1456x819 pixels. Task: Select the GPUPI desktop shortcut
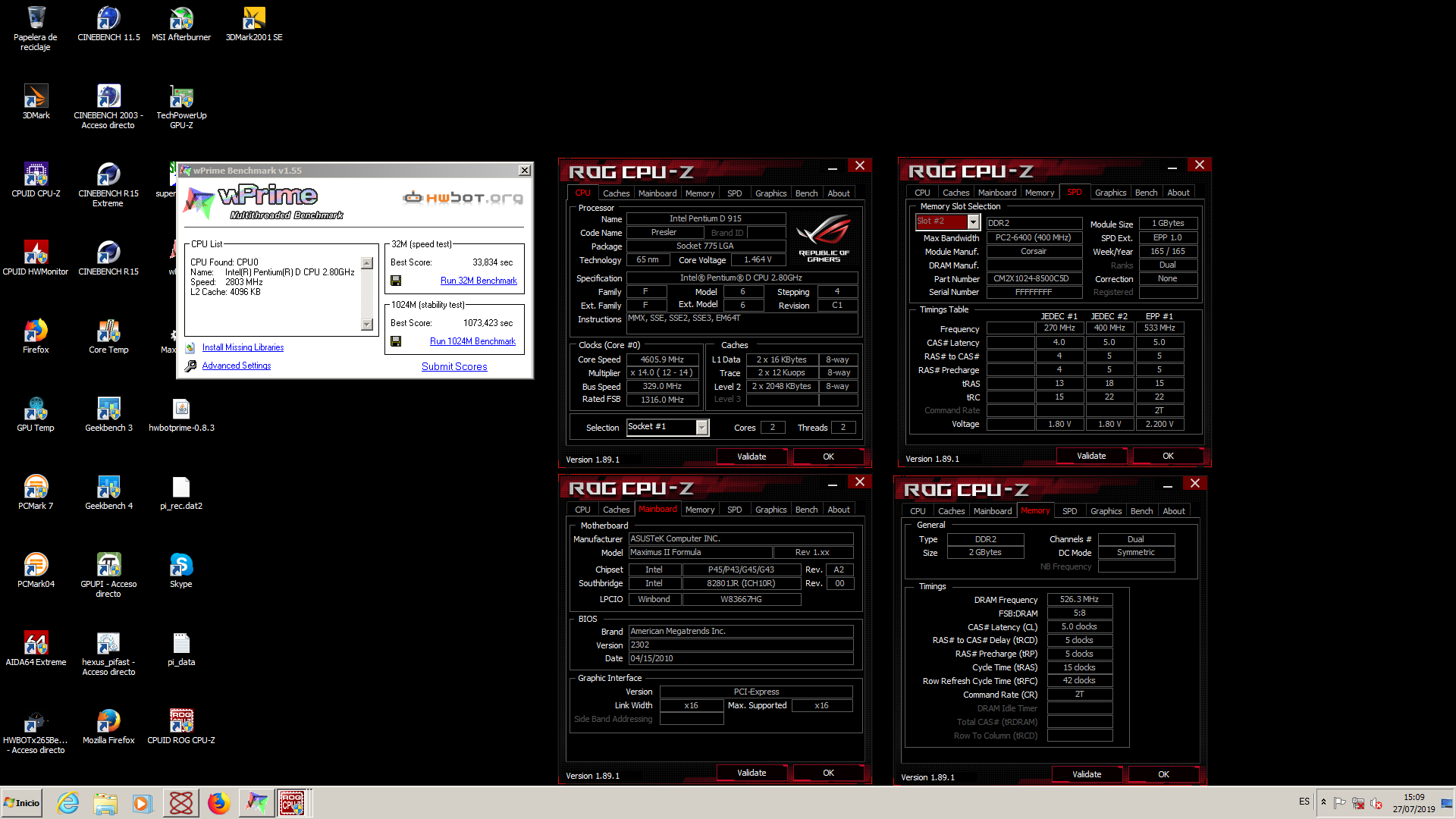(x=108, y=575)
